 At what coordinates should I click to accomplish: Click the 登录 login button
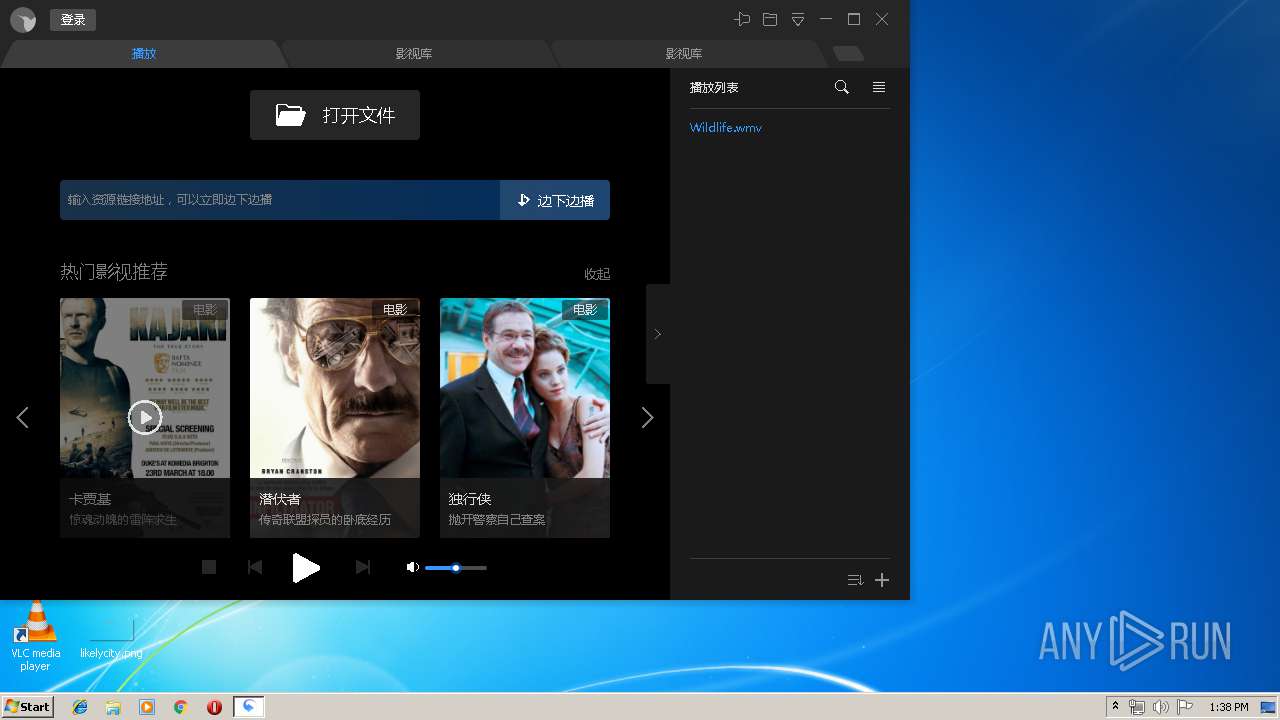tap(73, 20)
